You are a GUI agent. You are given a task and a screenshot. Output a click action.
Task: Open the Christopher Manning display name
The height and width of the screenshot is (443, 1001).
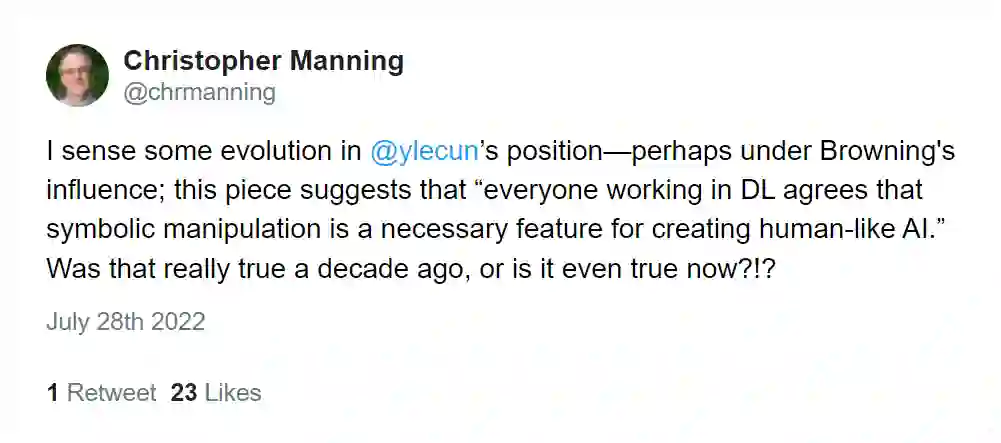click(263, 61)
